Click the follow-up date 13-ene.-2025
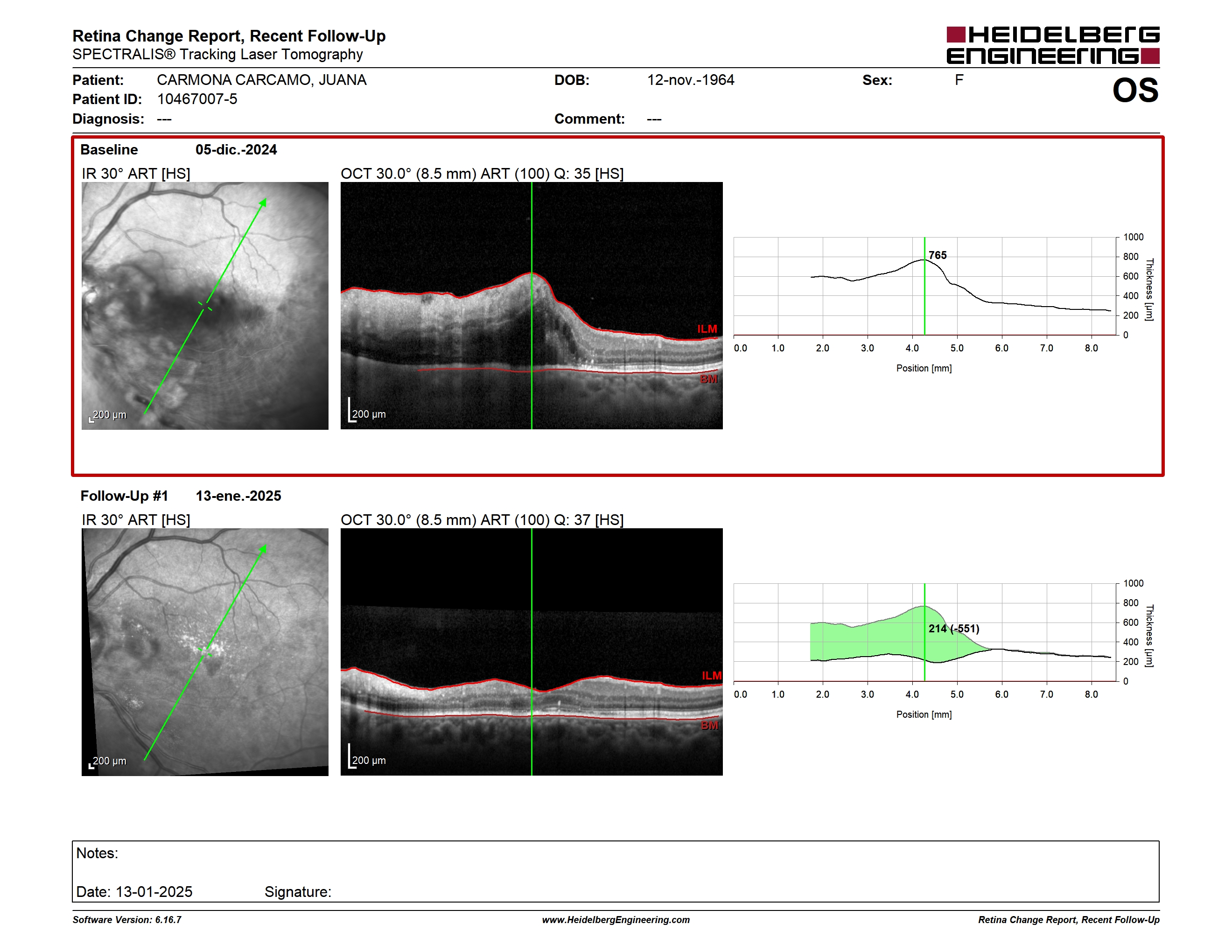The image size is (1232, 952). [x=238, y=496]
